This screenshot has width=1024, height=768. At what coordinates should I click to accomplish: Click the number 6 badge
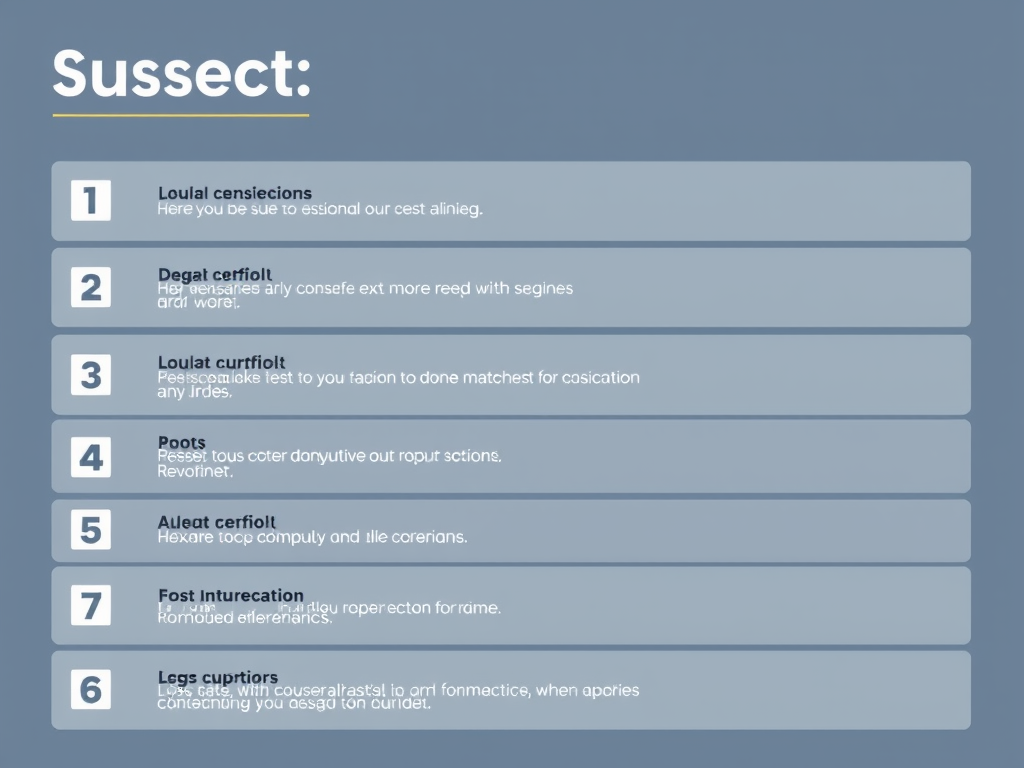tap(91, 689)
